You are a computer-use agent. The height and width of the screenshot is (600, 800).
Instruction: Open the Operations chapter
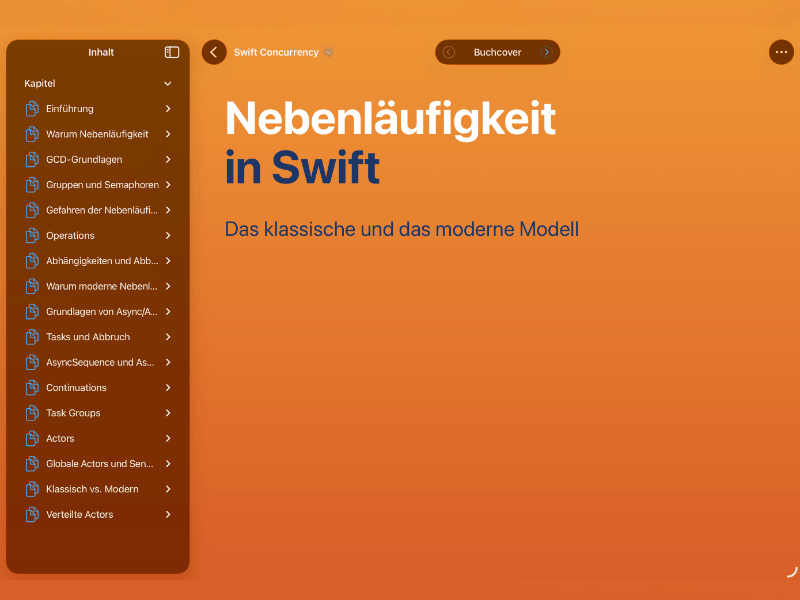[x=98, y=236]
